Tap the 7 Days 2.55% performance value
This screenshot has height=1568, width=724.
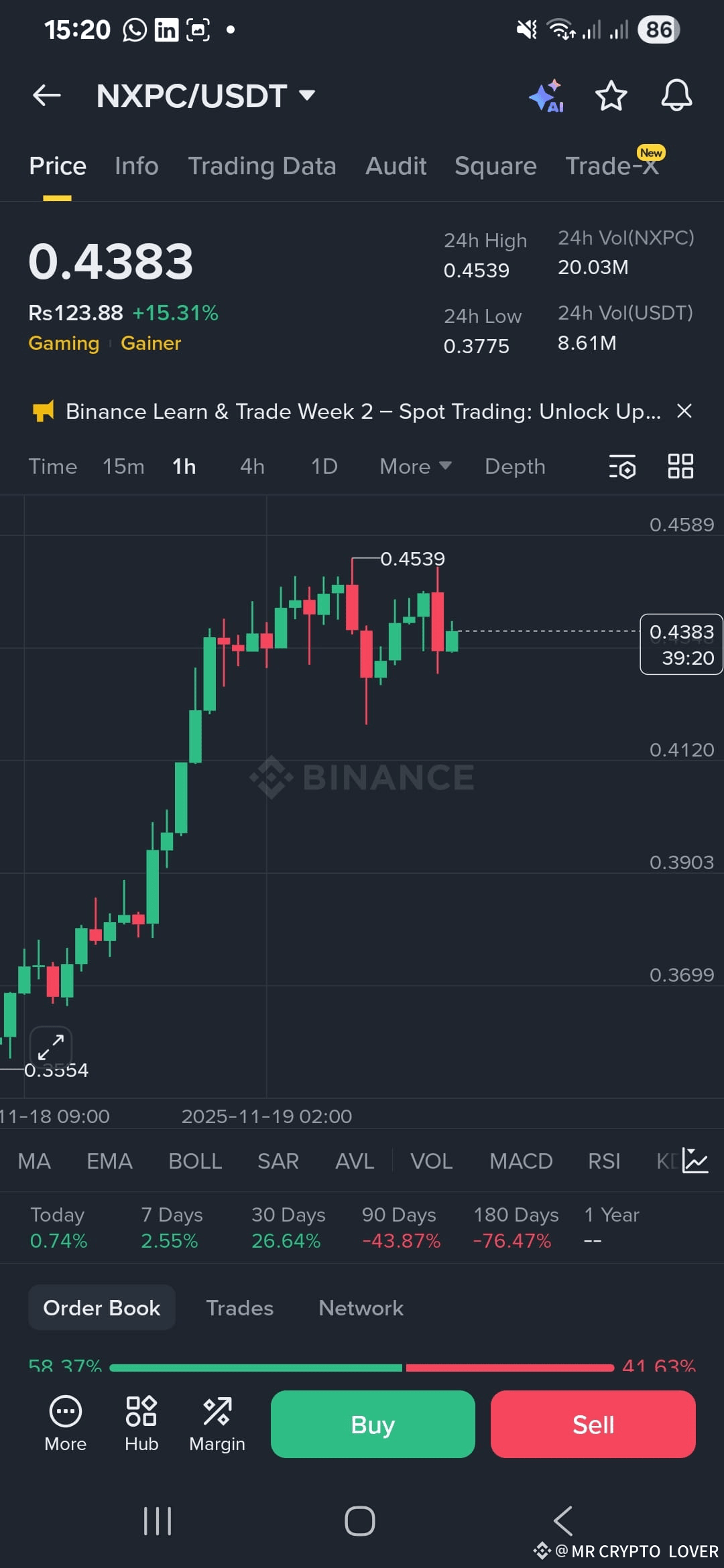coord(169,1241)
